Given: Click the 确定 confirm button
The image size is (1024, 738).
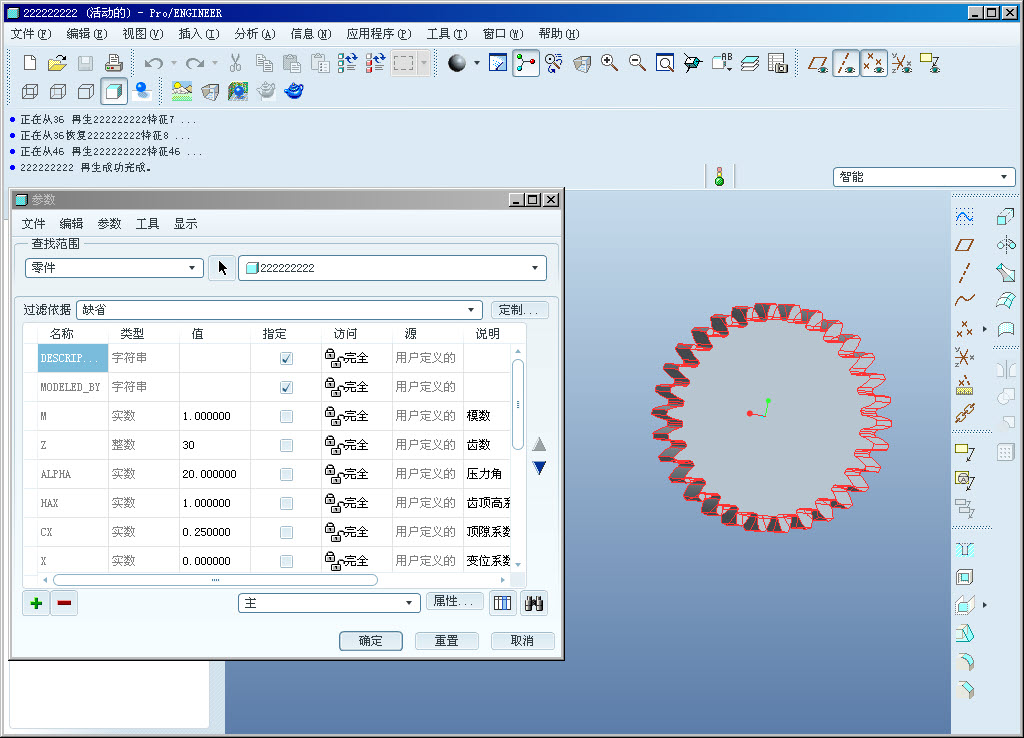Looking at the screenshot, I should [x=371, y=641].
